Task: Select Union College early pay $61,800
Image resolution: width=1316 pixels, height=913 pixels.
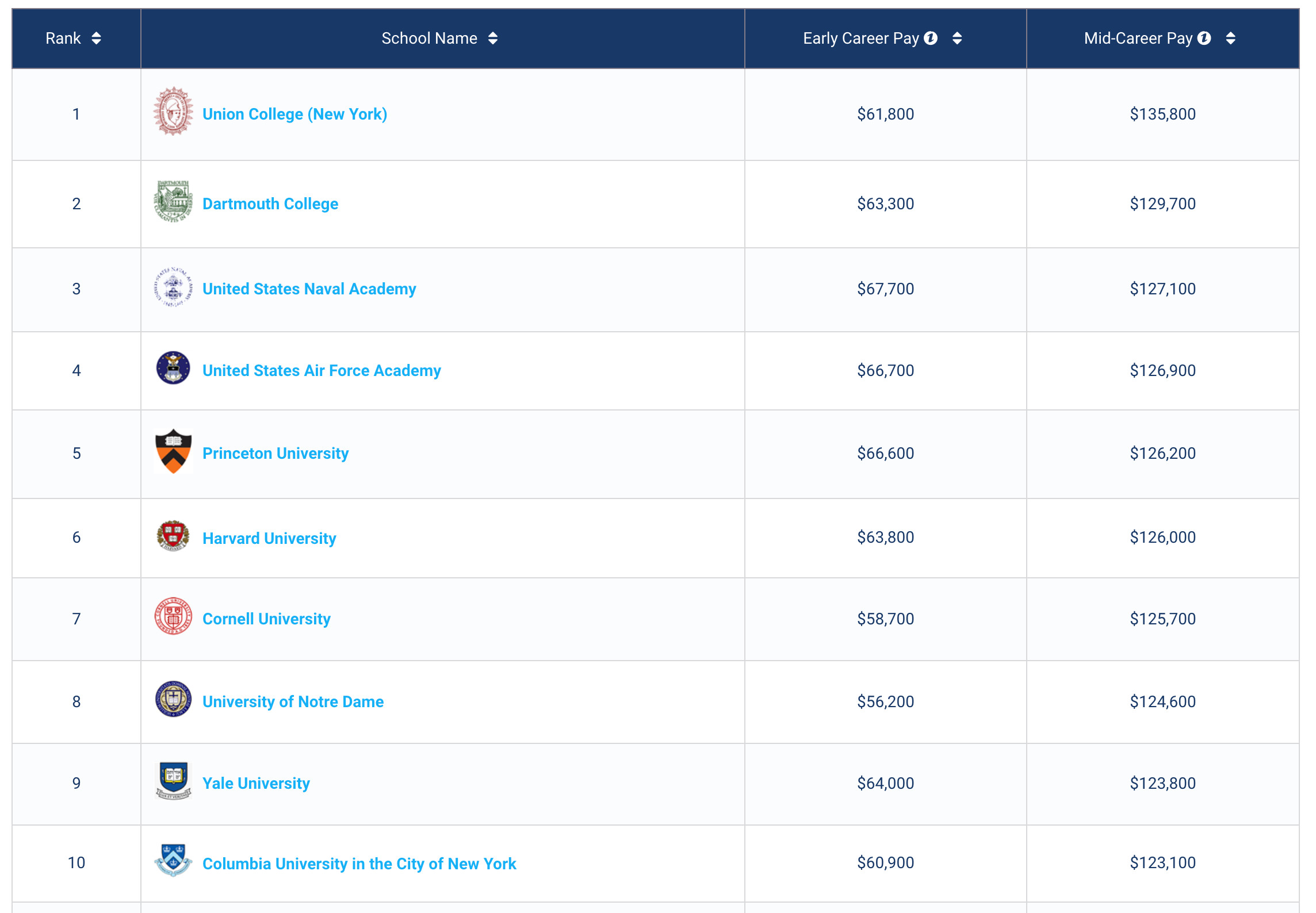Action: (x=885, y=114)
